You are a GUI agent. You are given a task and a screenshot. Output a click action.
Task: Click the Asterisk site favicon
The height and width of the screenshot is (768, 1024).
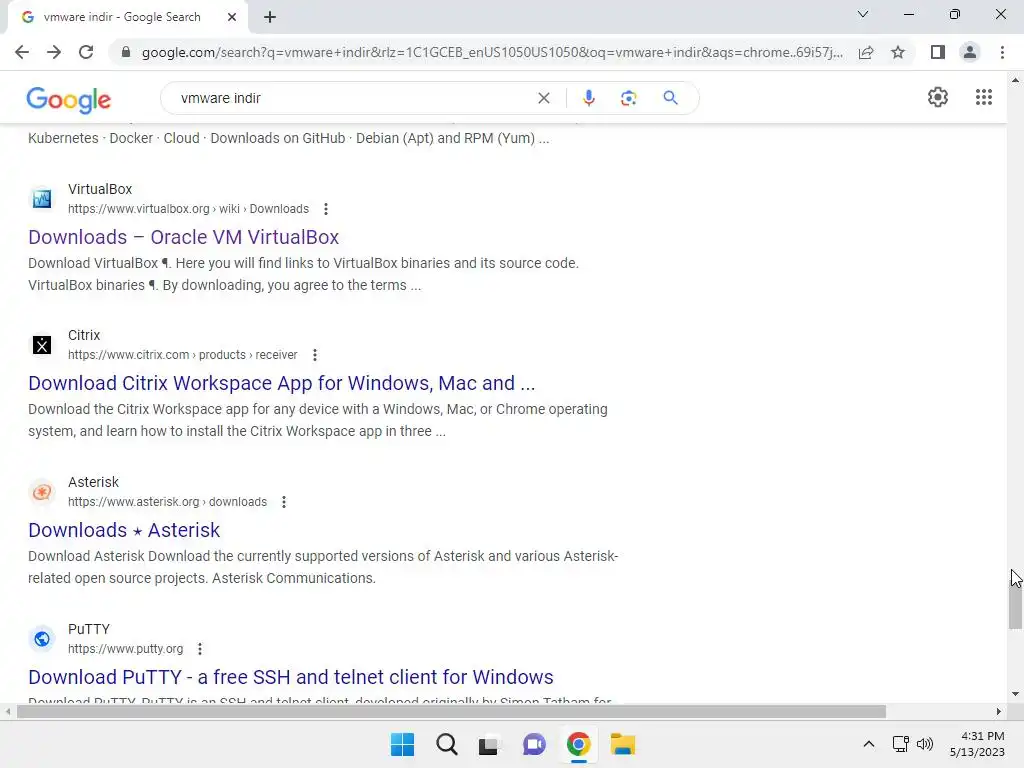tap(42, 492)
